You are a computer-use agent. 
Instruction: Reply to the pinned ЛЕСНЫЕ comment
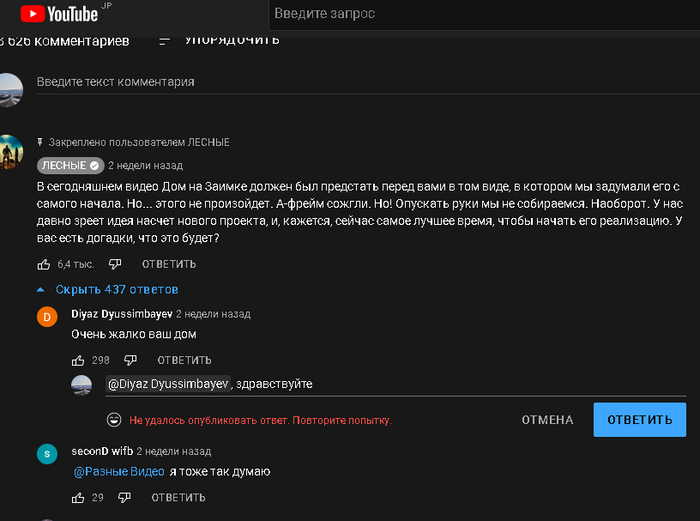coord(169,264)
